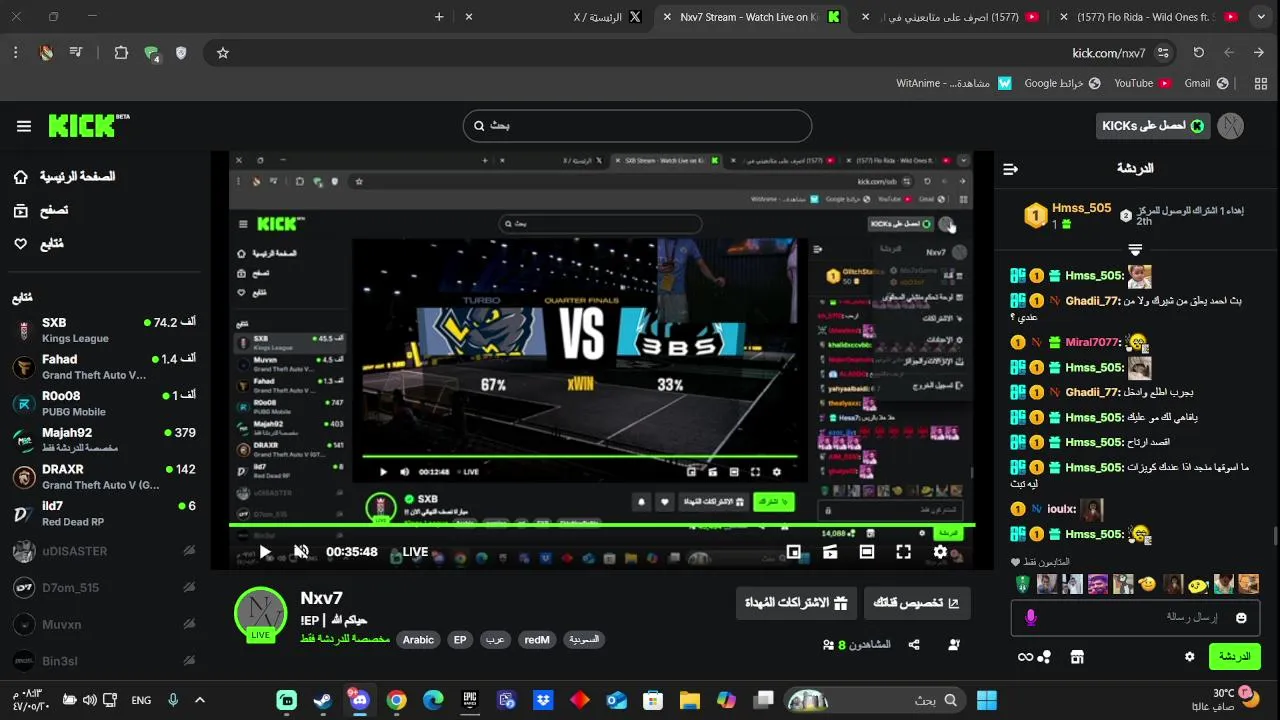The height and width of the screenshot is (720, 1280).
Task: Open Majah92 channel in sidebar
Action: pos(104,440)
